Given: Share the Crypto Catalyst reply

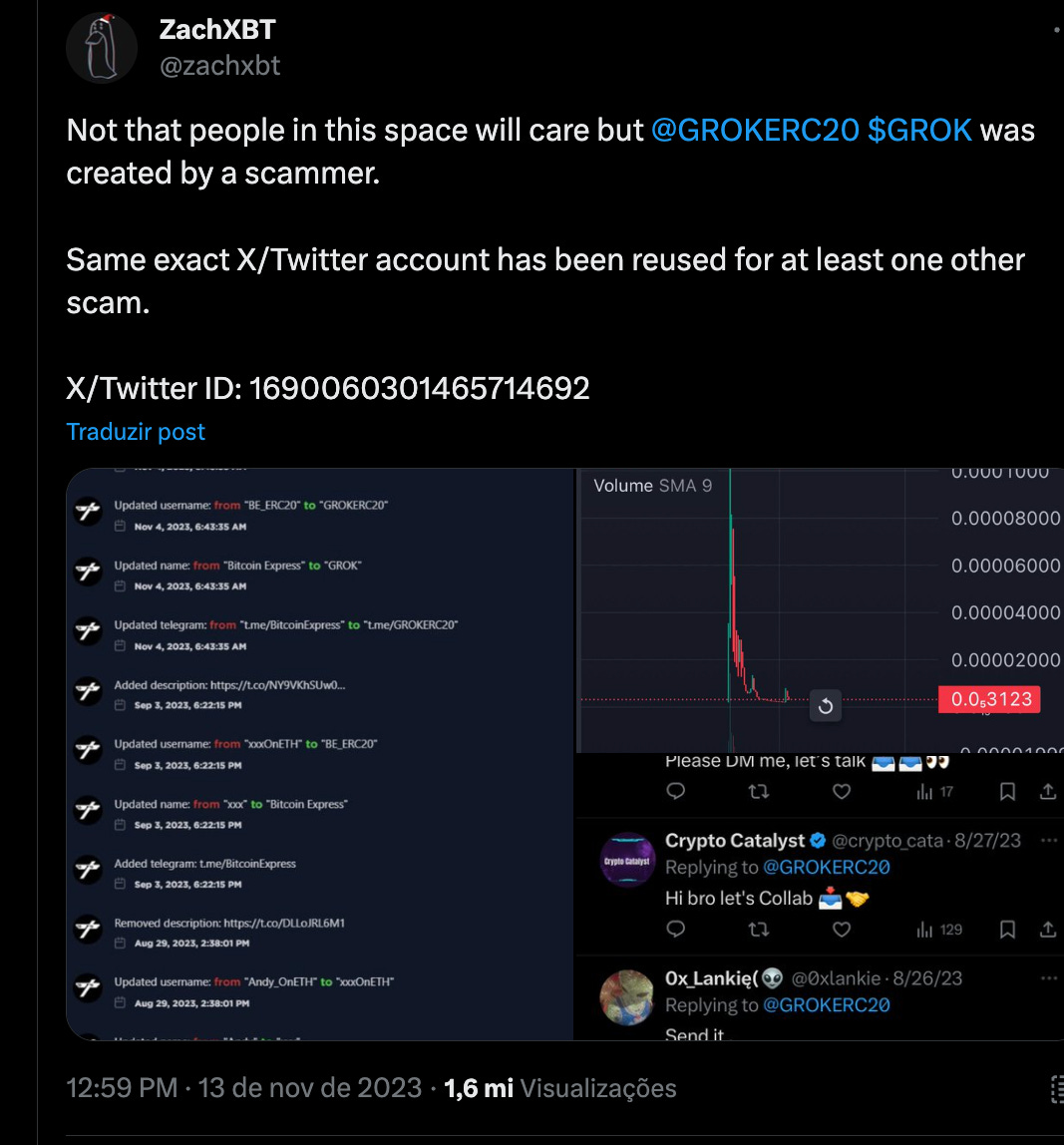Looking at the screenshot, I should pyautogui.click(x=1048, y=929).
